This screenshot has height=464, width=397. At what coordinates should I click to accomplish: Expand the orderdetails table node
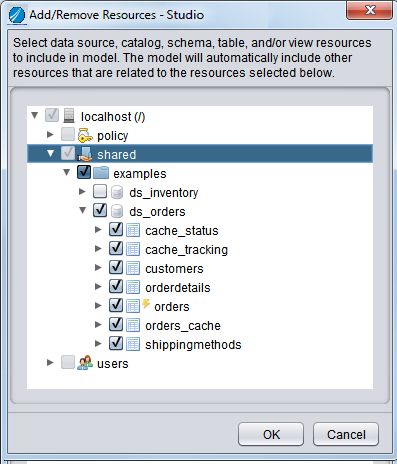pos(98,287)
